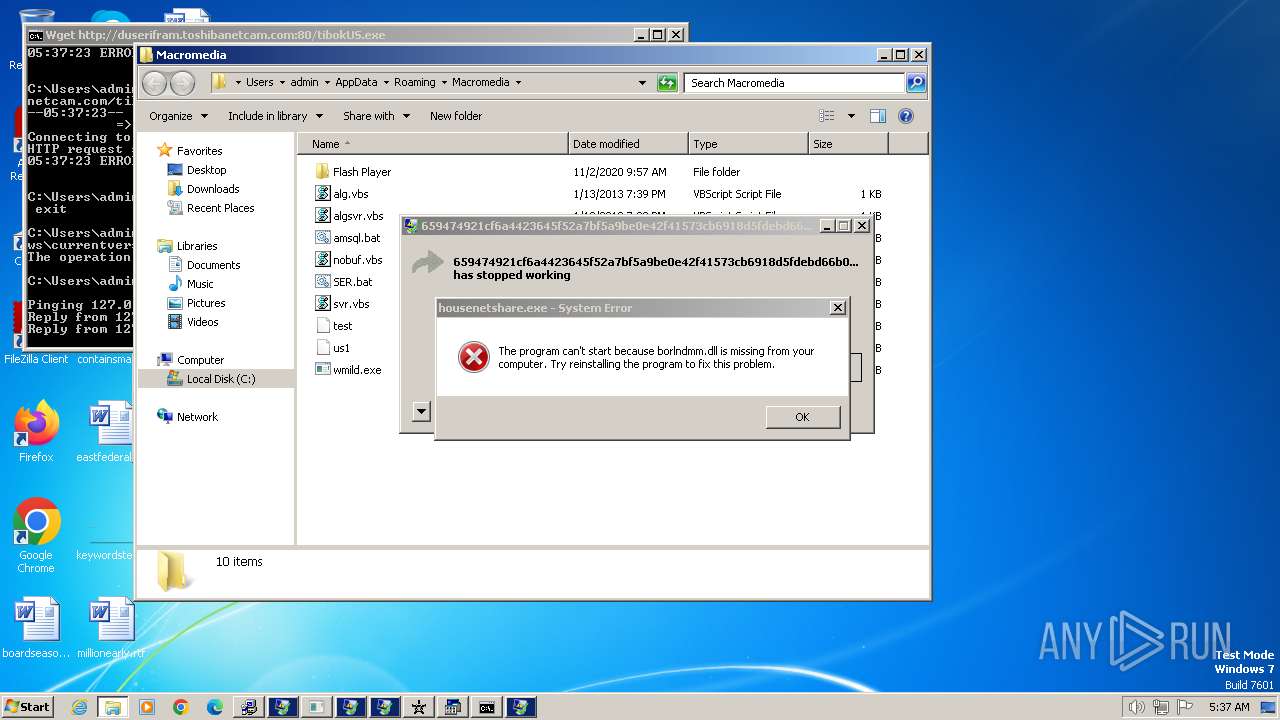Sort by the Name column header
Screen dimensions: 1280x720
click(433, 144)
